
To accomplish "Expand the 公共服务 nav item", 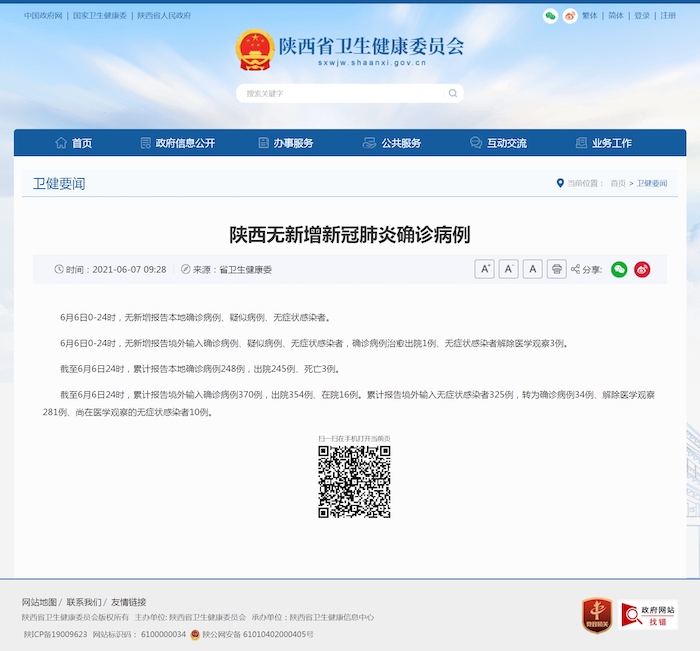I will coord(392,143).
